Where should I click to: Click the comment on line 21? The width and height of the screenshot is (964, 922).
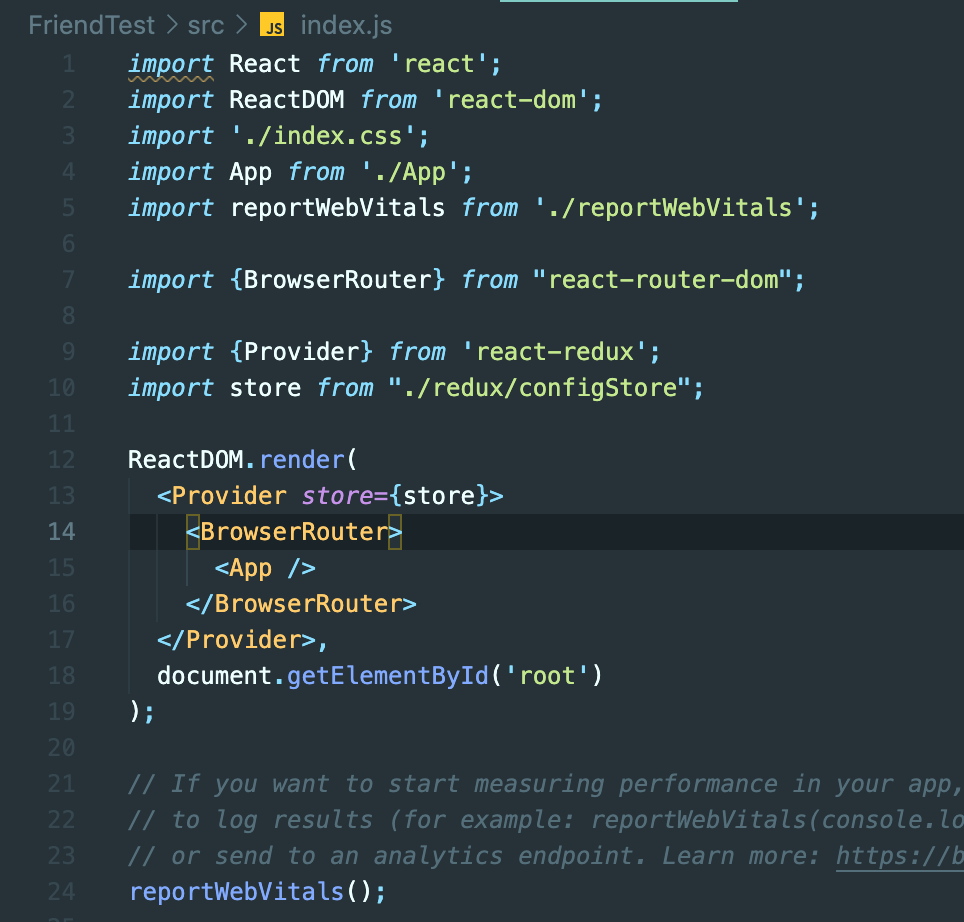point(546,784)
